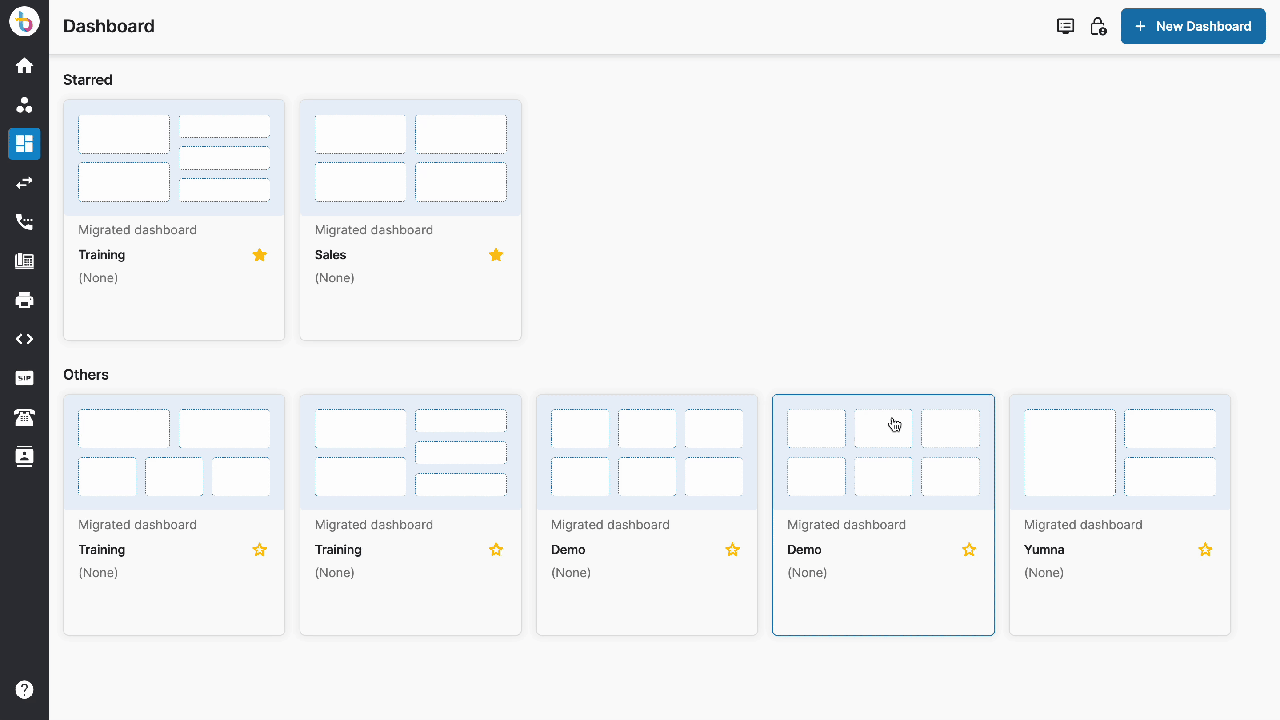Click "(None)" text on Yumna card
This screenshot has width=1280, height=720.
(1044, 573)
